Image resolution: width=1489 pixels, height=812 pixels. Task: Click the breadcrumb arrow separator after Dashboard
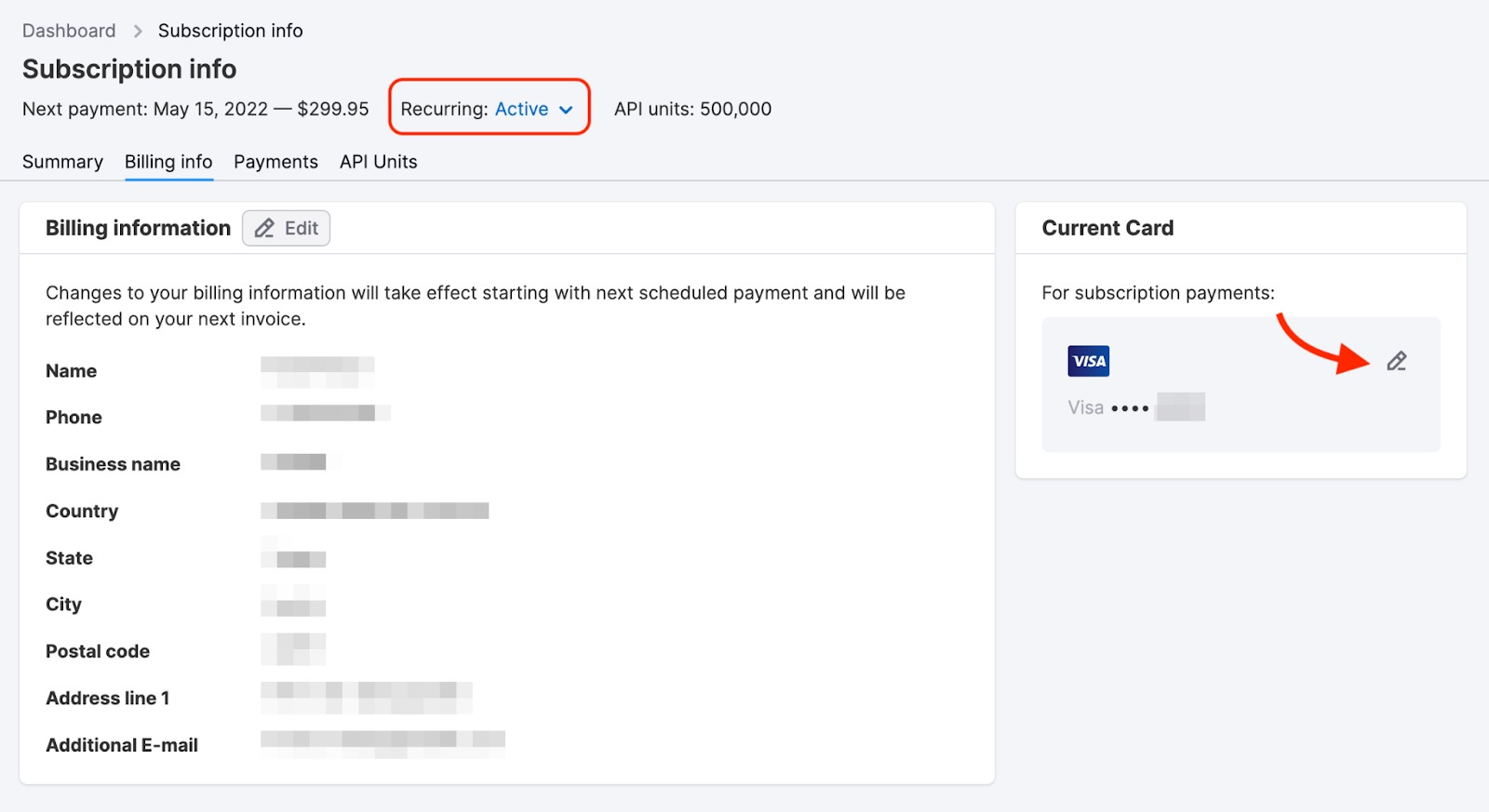(138, 32)
